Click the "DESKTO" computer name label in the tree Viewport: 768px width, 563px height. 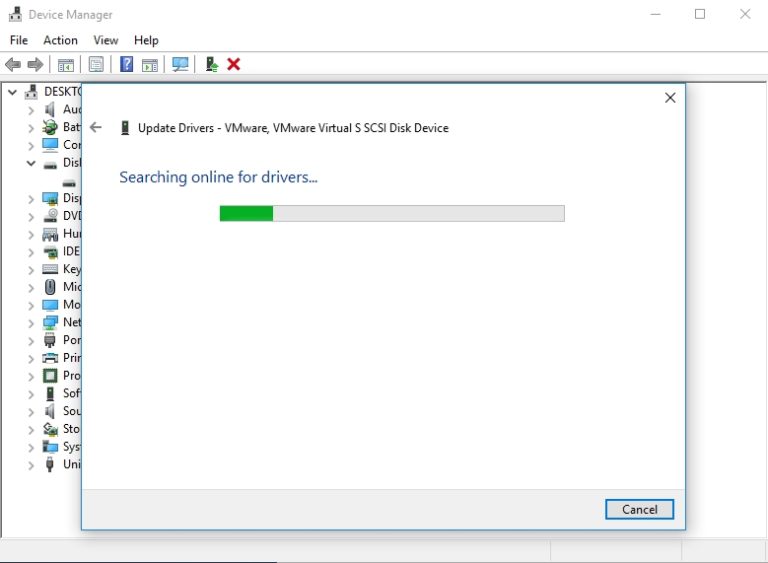(63, 92)
